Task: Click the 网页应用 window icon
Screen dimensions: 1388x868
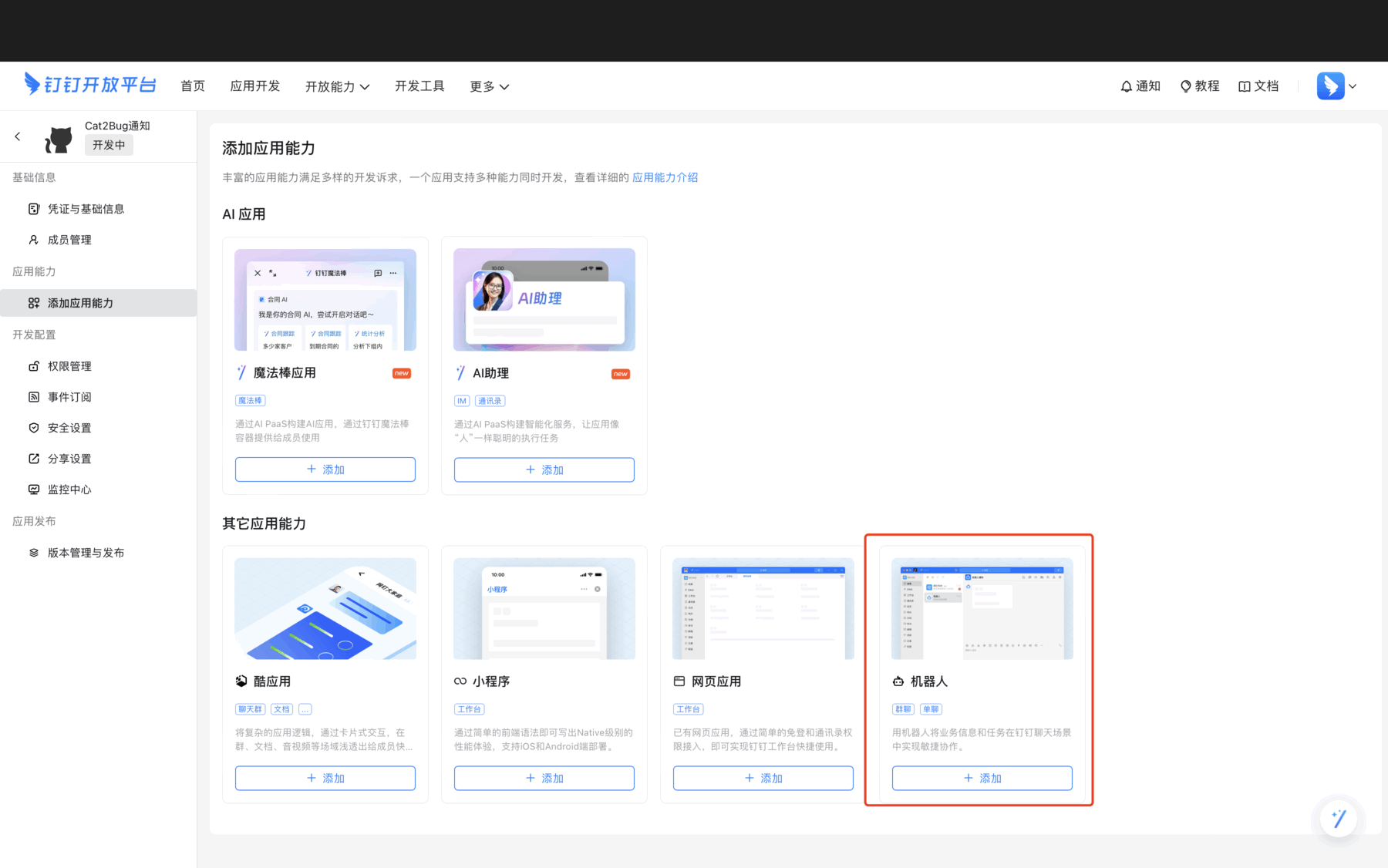Action: pos(679,681)
